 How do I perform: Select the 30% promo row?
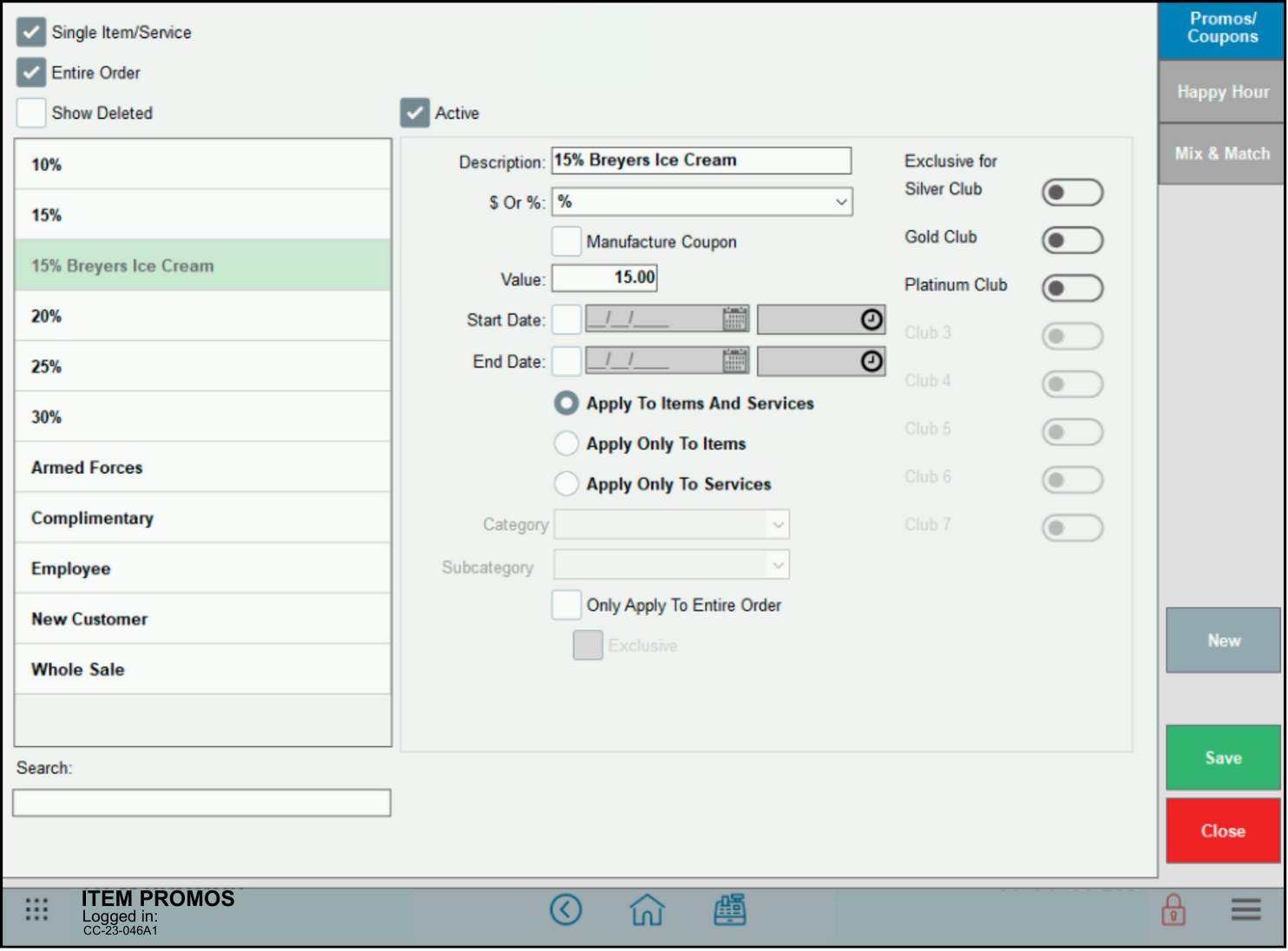click(x=202, y=416)
